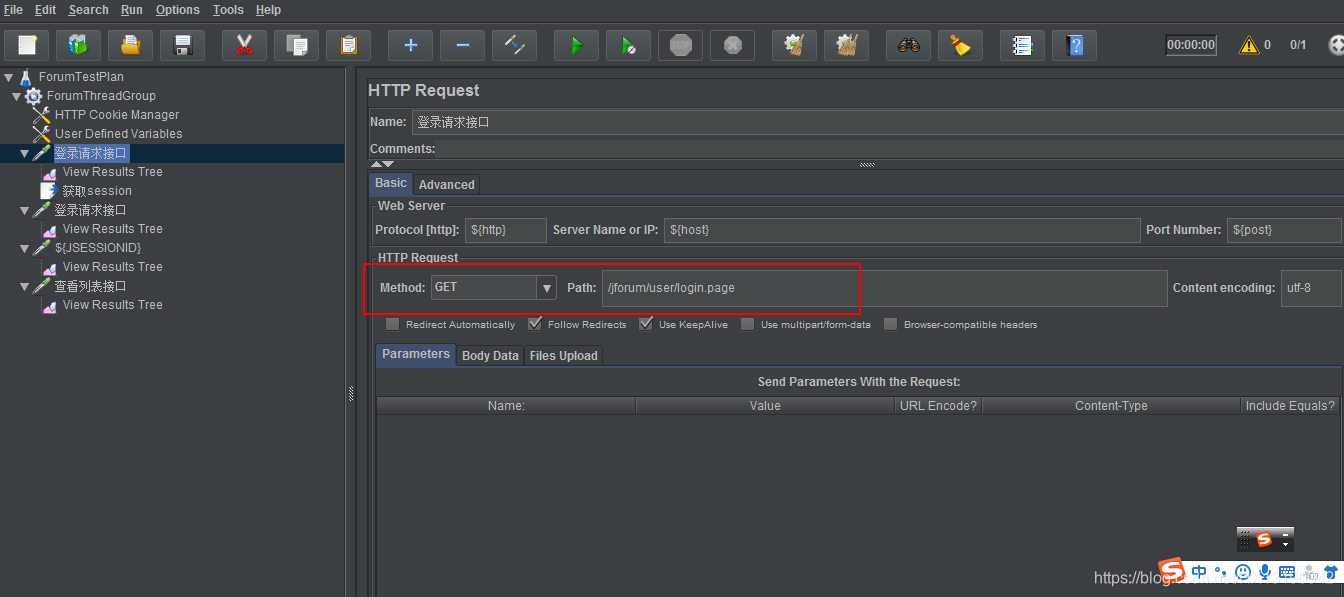Enable Use multipart/form-data checkbox
Image resolution: width=1344 pixels, height=597 pixels.
pyautogui.click(x=747, y=324)
